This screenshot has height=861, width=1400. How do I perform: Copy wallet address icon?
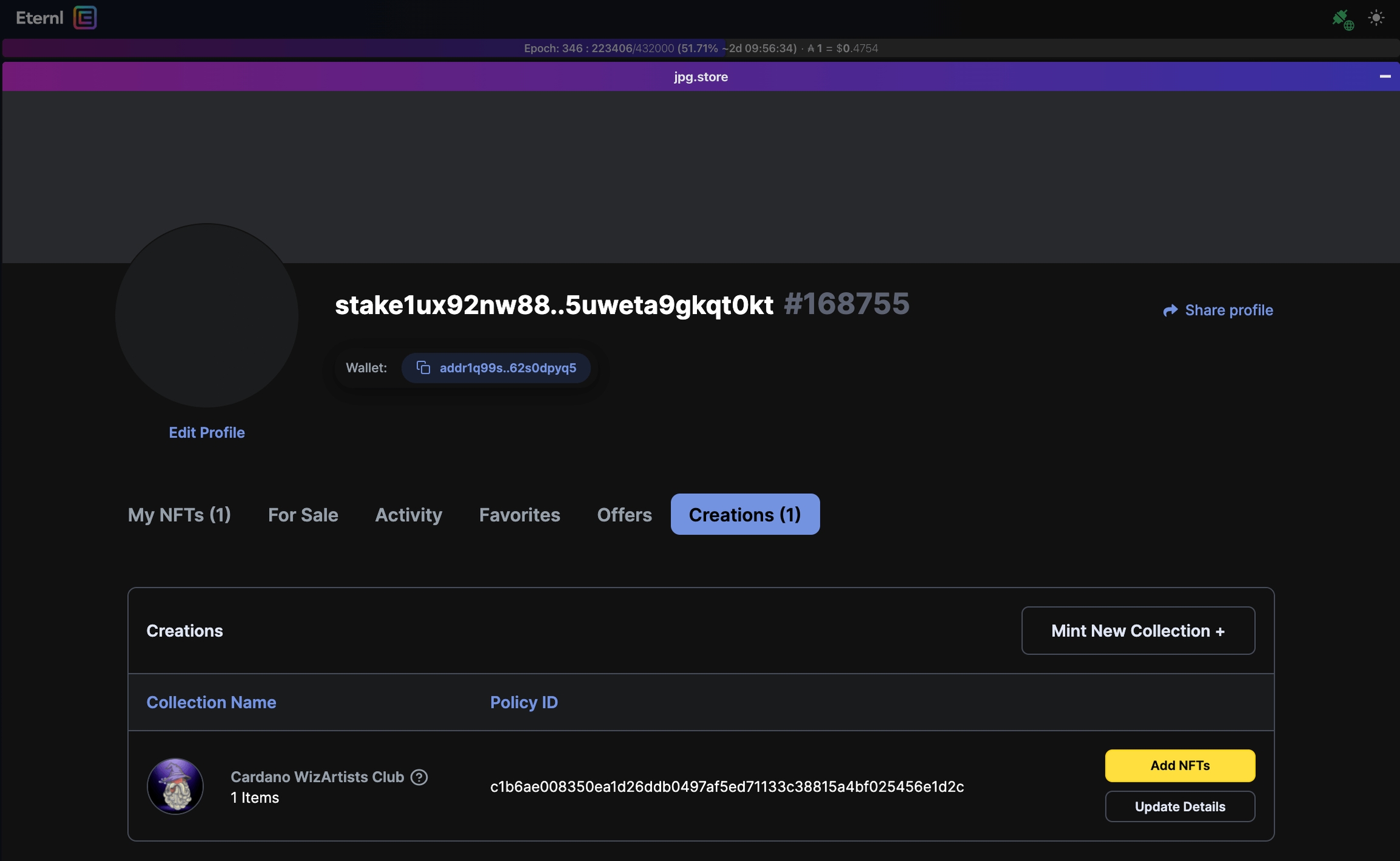coord(423,368)
